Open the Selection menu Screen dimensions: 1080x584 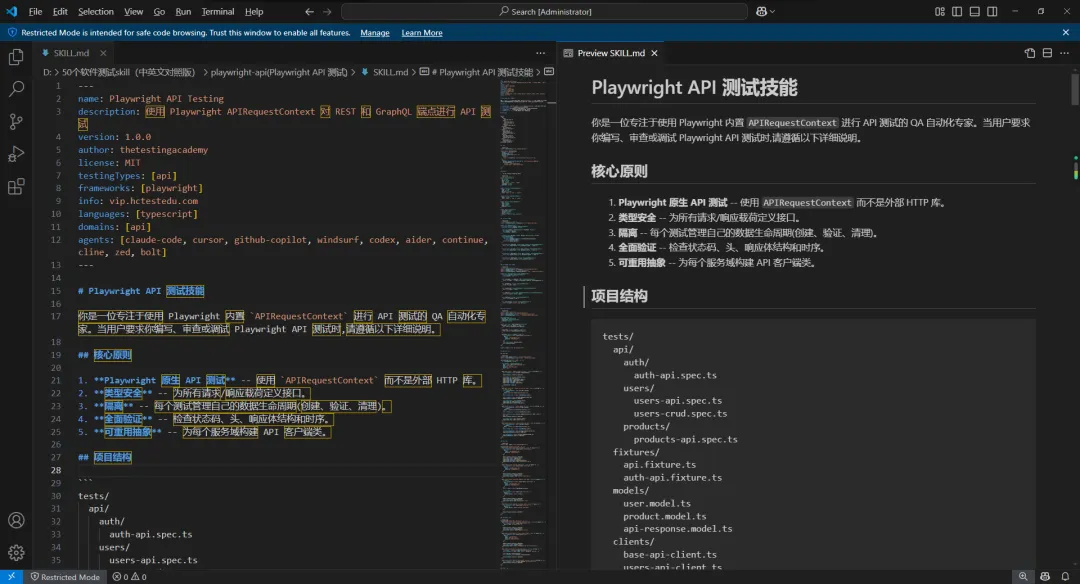click(x=96, y=12)
